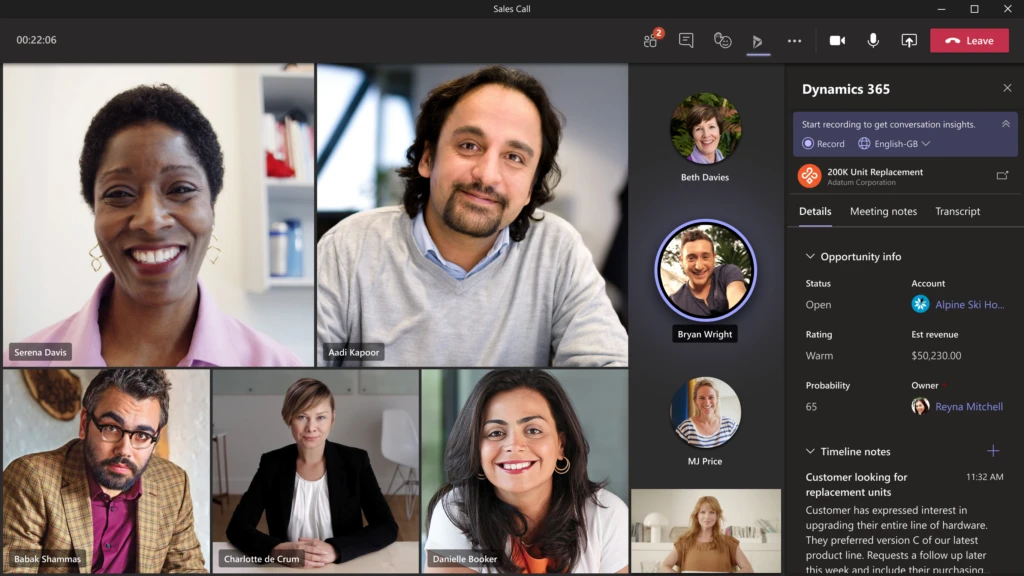This screenshot has width=1024, height=576.
Task: Mute the microphone
Action: click(873, 40)
